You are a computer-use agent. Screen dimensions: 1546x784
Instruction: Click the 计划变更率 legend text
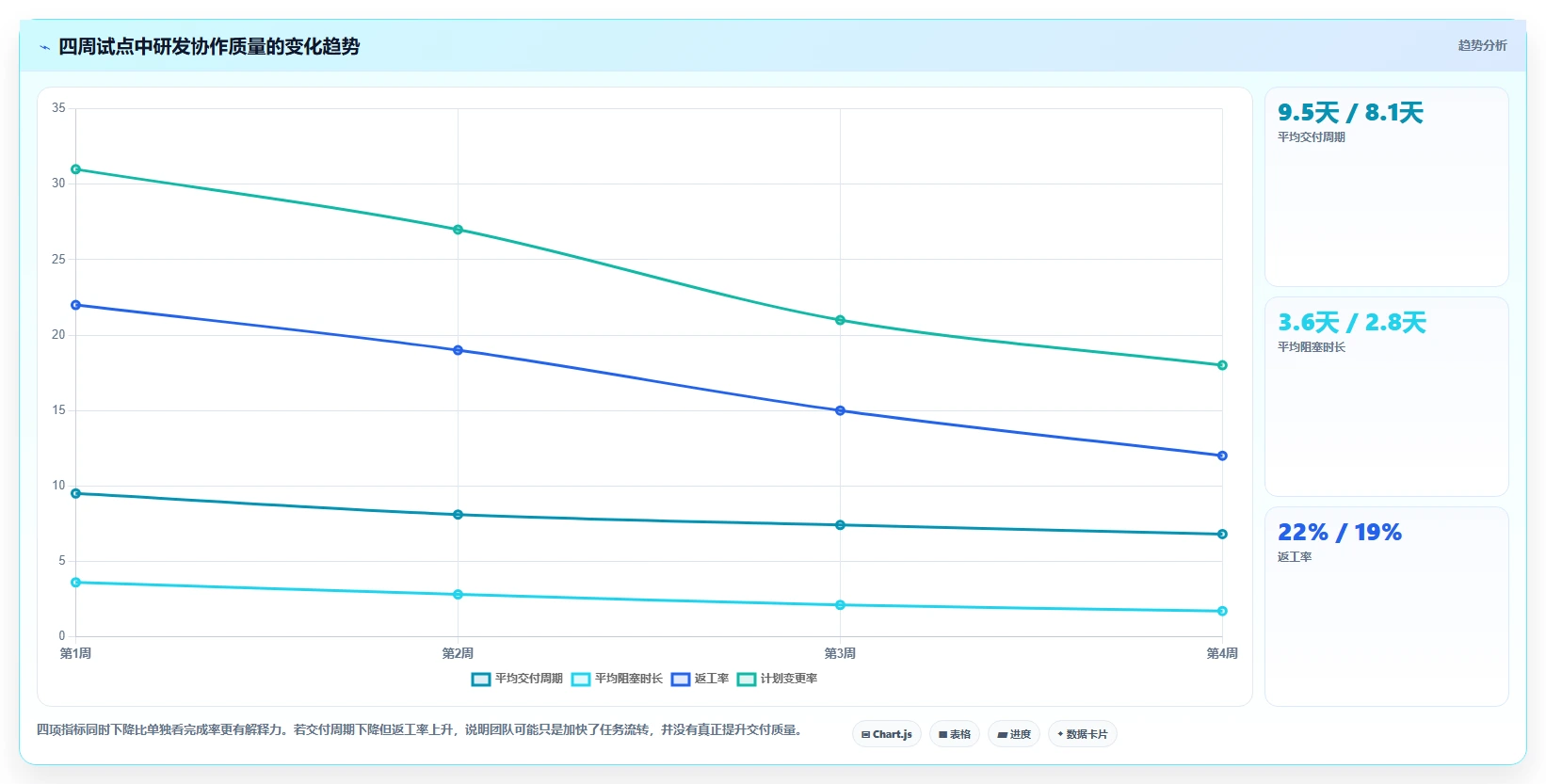click(x=789, y=679)
